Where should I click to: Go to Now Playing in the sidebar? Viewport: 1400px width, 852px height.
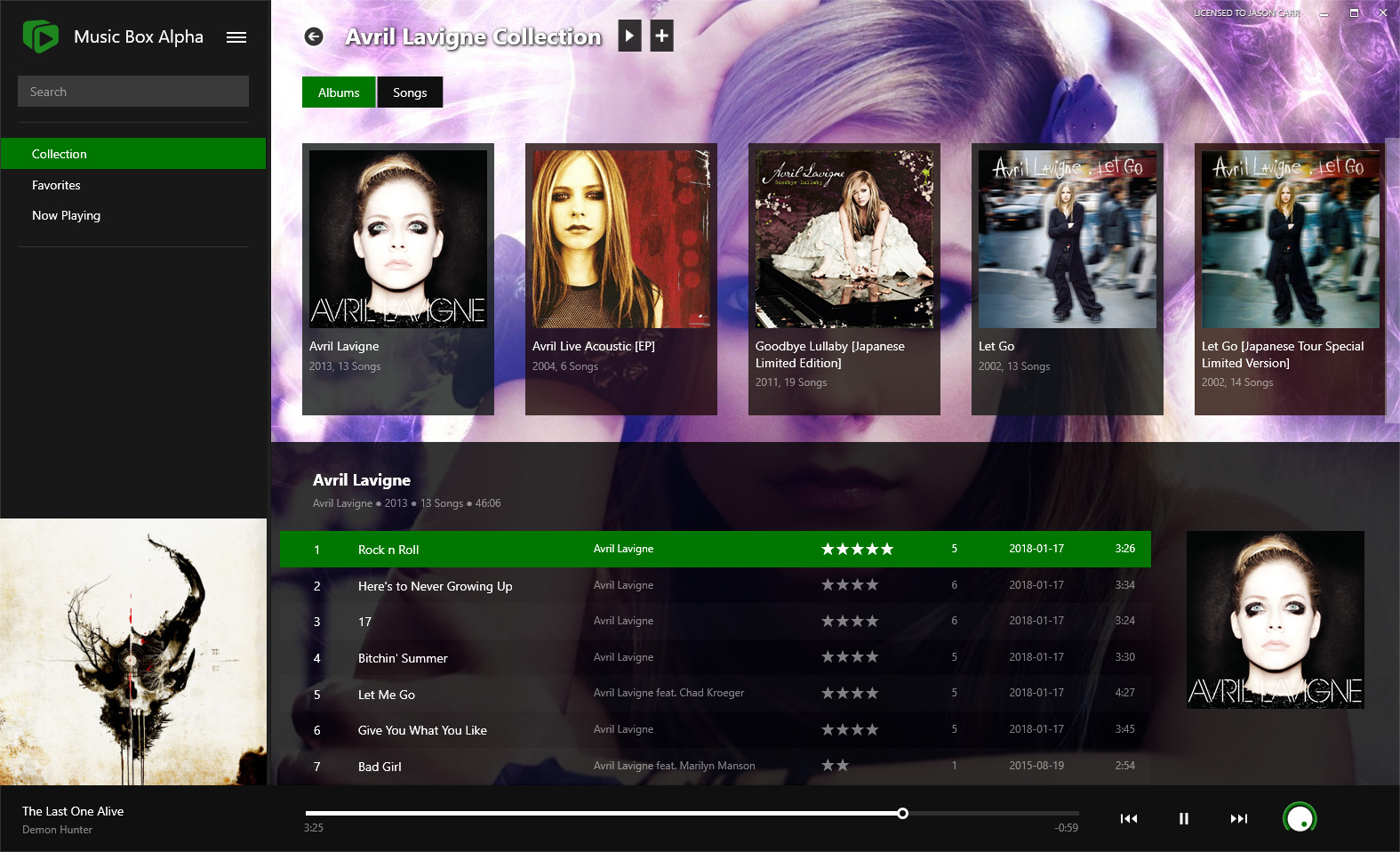[66, 215]
